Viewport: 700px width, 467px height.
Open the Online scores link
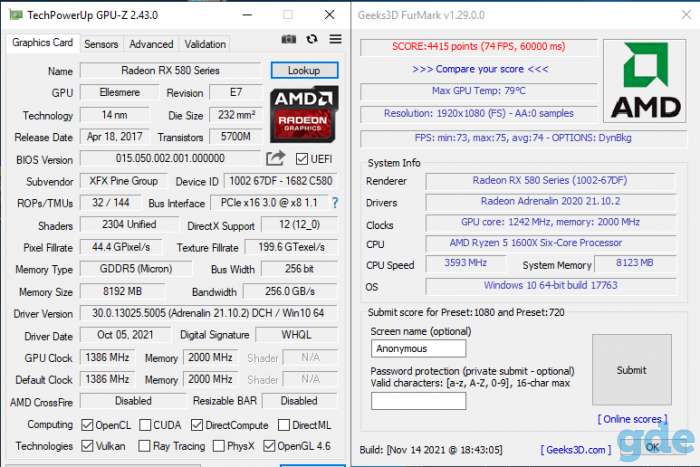click(x=632, y=419)
